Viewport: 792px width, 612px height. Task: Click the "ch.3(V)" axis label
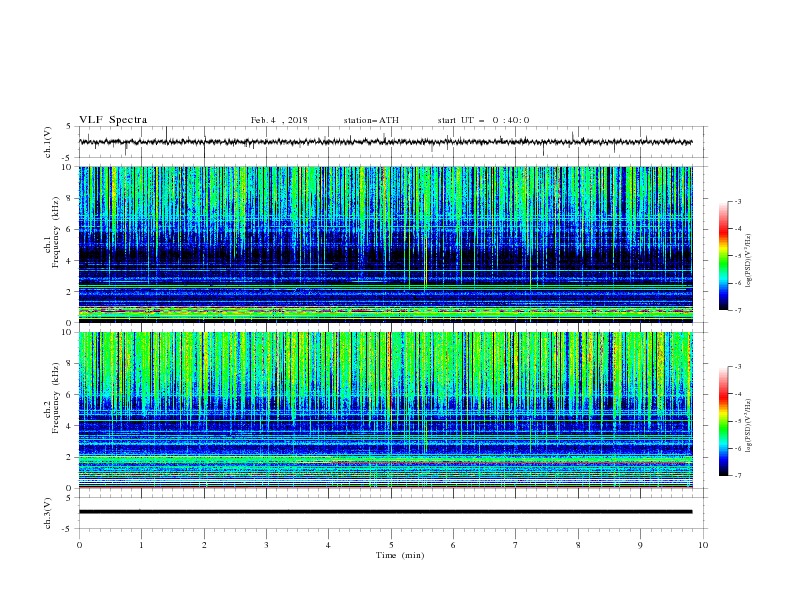point(48,513)
